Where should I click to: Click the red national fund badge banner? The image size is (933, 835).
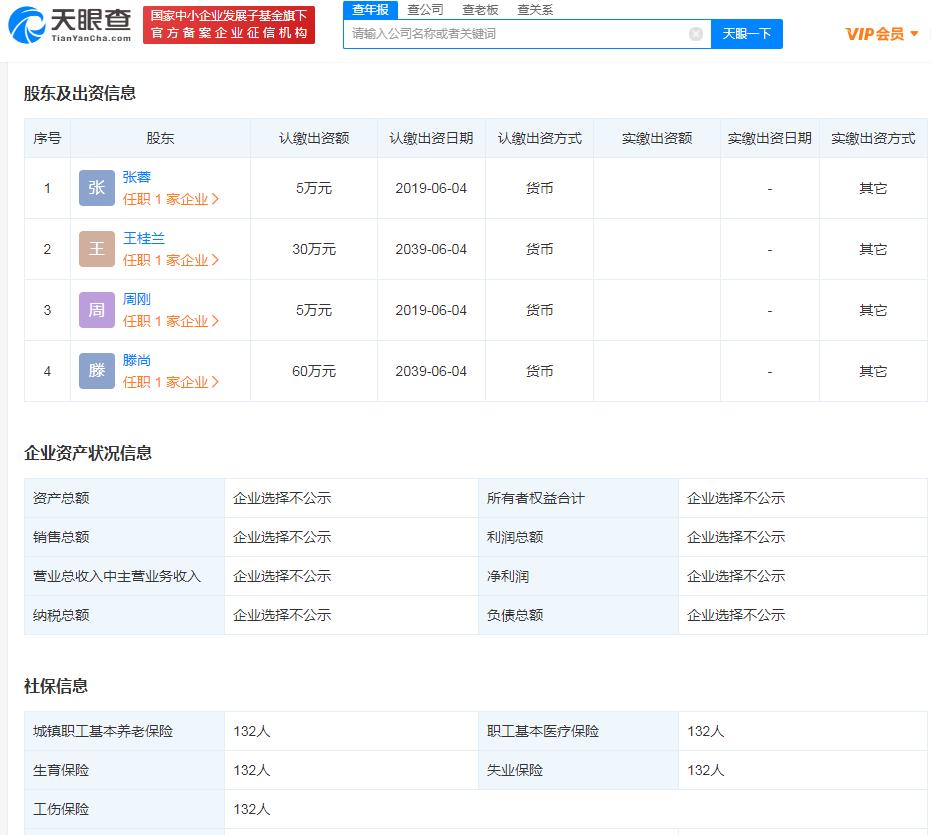(x=229, y=22)
